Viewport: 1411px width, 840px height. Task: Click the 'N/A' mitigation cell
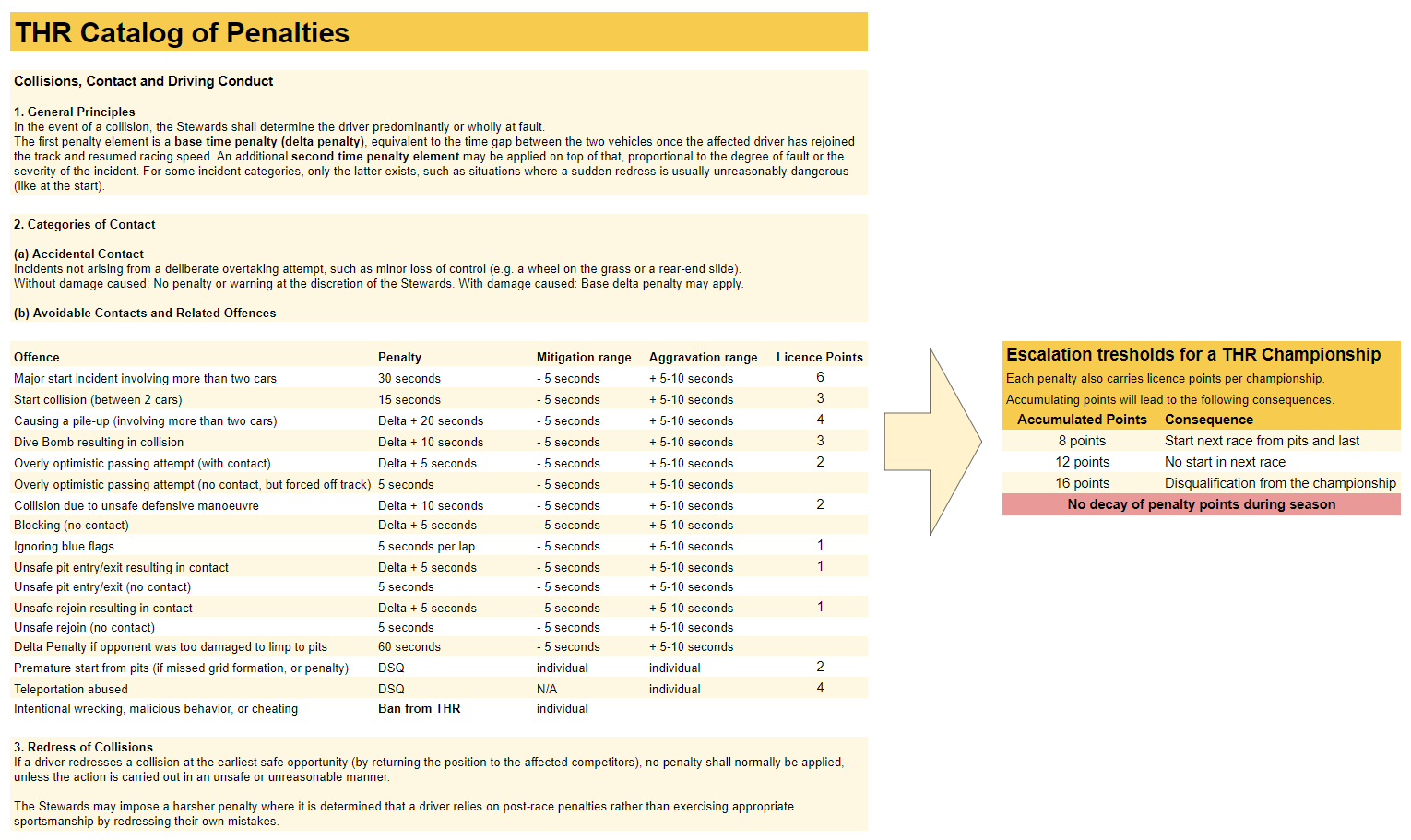click(x=547, y=689)
